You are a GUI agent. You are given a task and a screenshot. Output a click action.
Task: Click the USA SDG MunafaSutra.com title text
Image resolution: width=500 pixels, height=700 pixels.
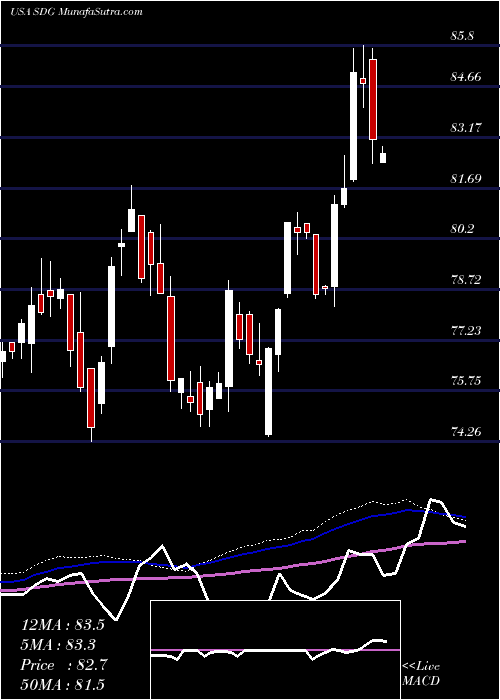pos(76,11)
